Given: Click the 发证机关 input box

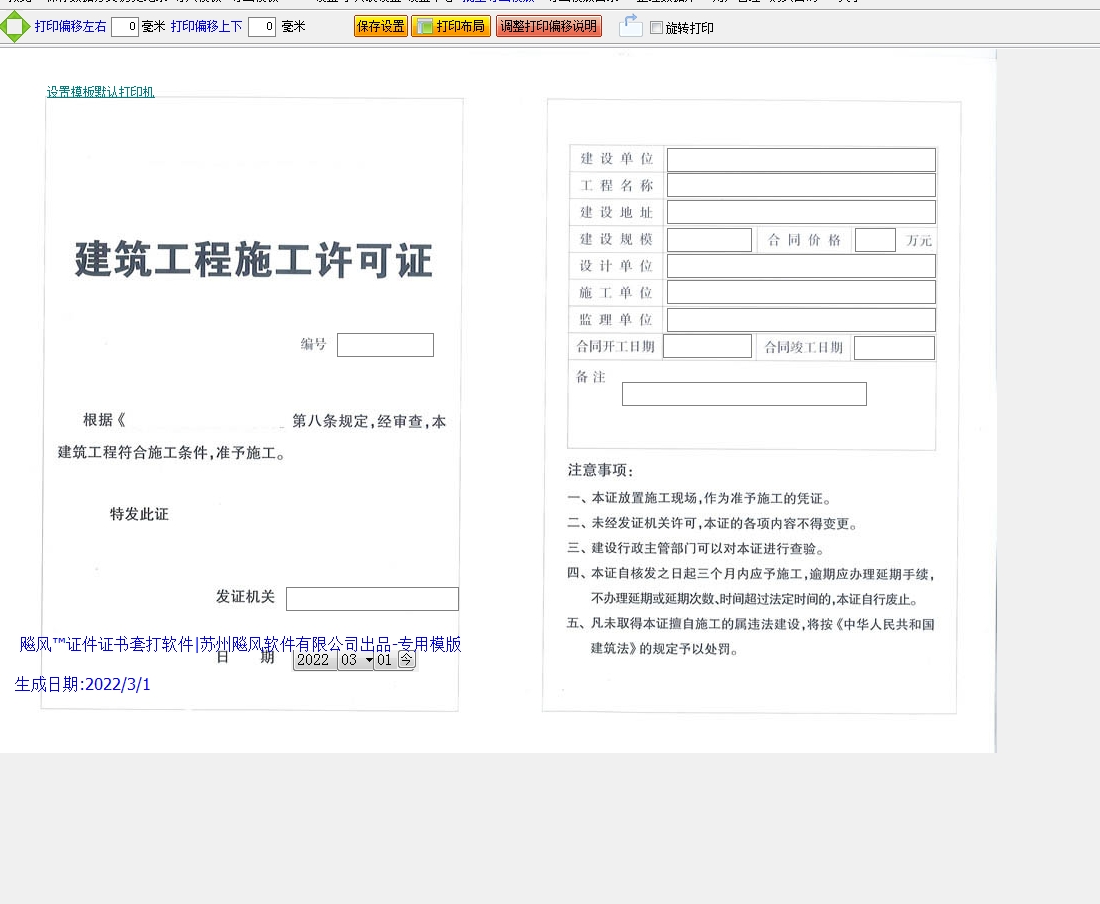Looking at the screenshot, I should pos(372,599).
